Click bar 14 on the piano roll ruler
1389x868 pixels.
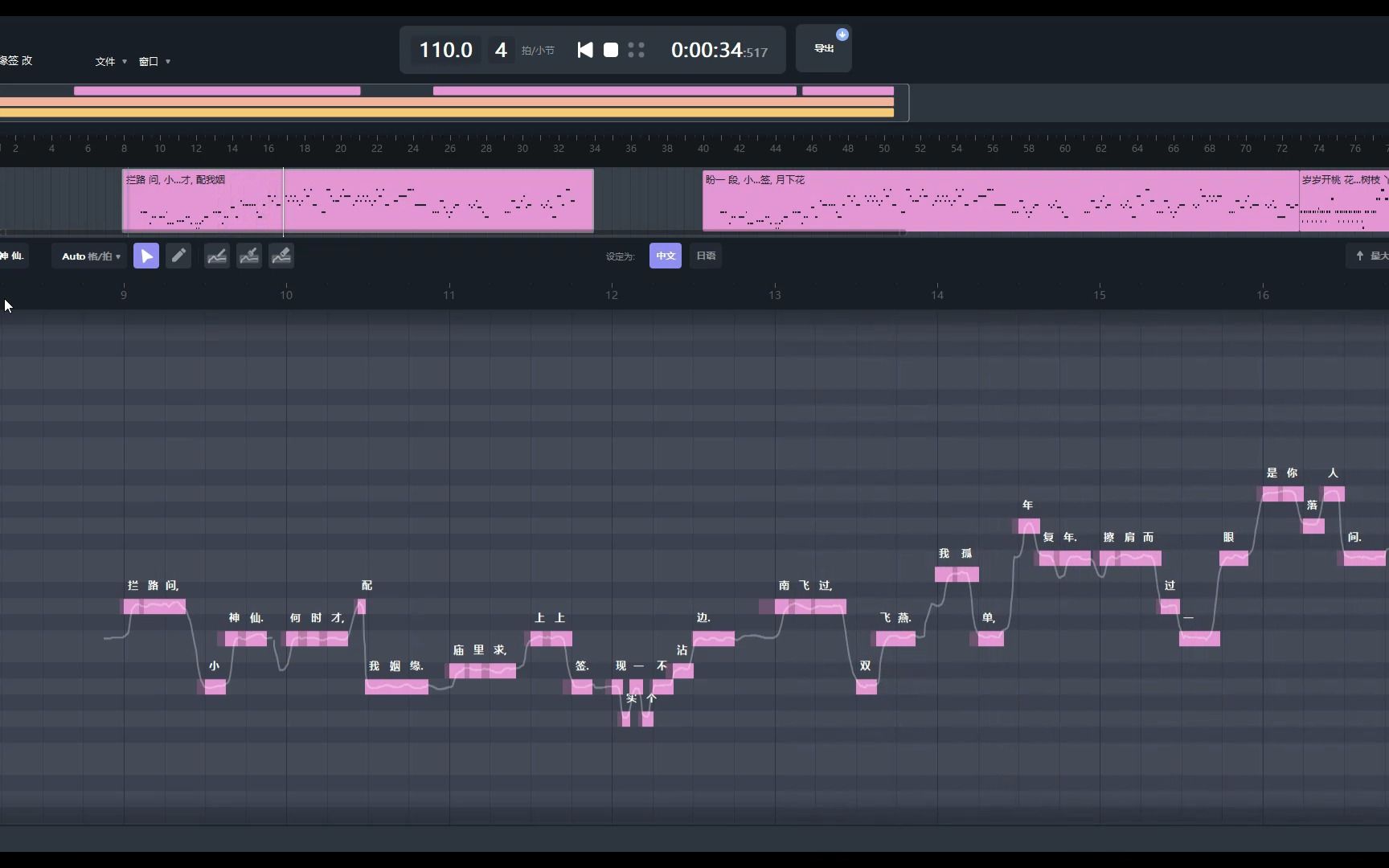[x=937, y=295]
